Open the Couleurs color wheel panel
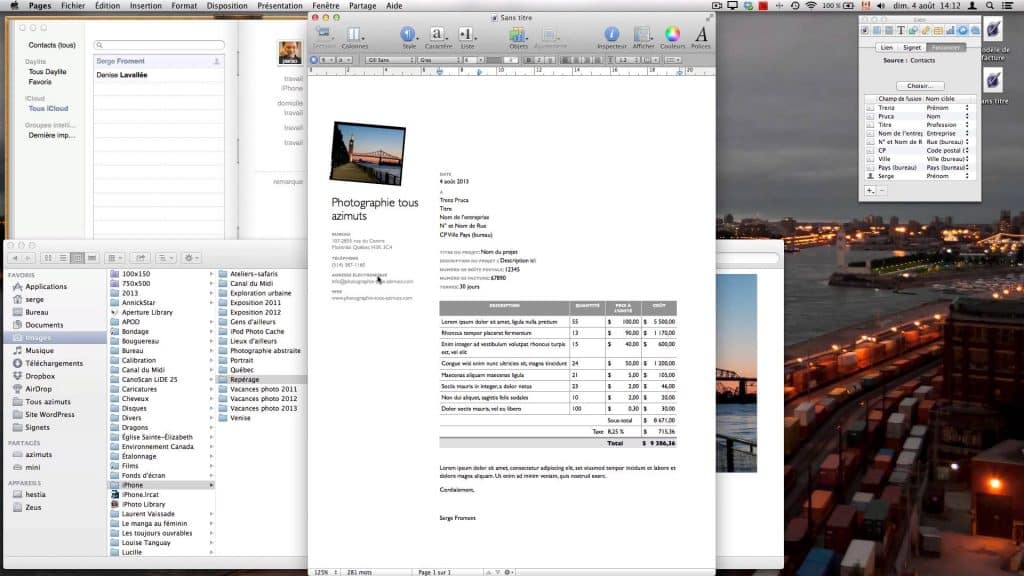Image resolution: width=1024 pixels, height=576 pixels. pos(672,35)
